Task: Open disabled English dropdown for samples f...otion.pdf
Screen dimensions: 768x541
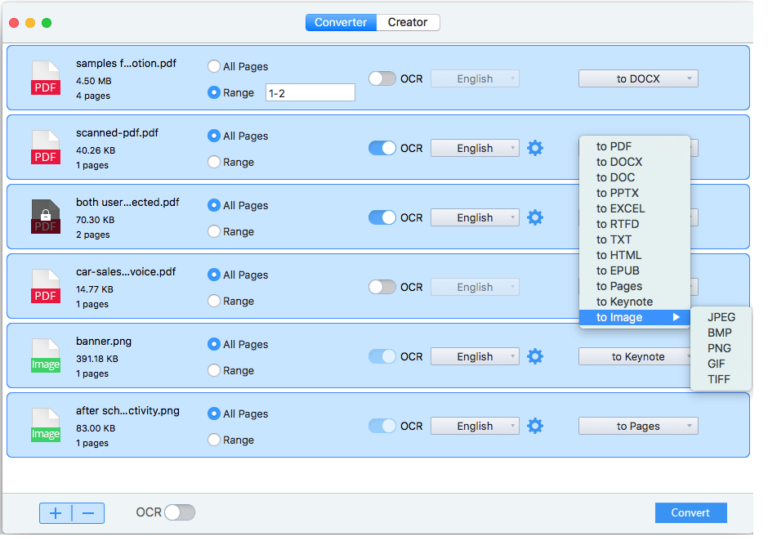Action: (475, 78)
